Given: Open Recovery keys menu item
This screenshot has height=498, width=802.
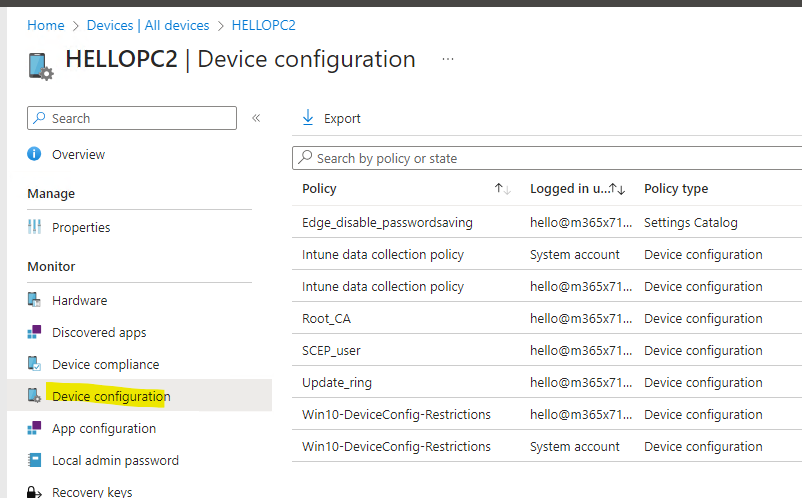Looking at the screenshot, I should tap(92, 492).
